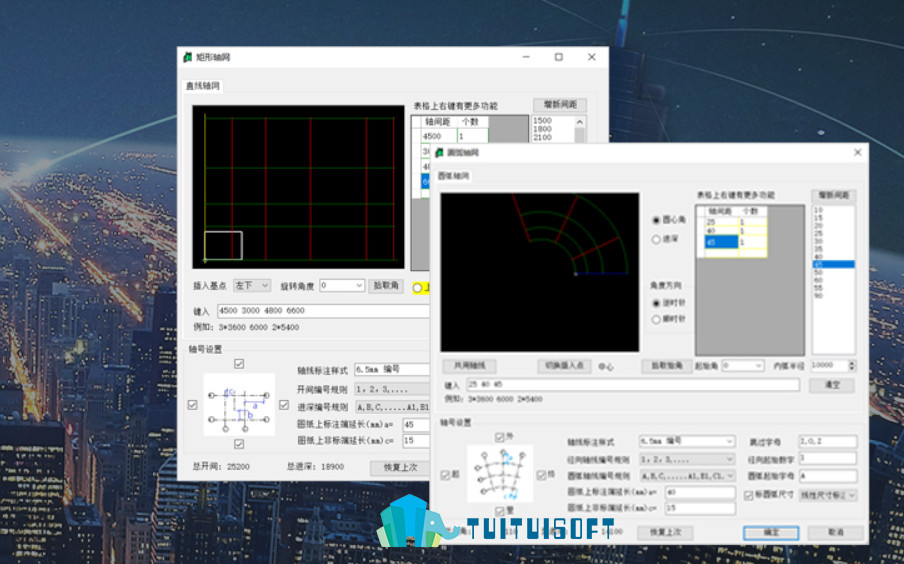Close the 矩形轴网 window
904x564 pixels.
(x=592, y=57)
